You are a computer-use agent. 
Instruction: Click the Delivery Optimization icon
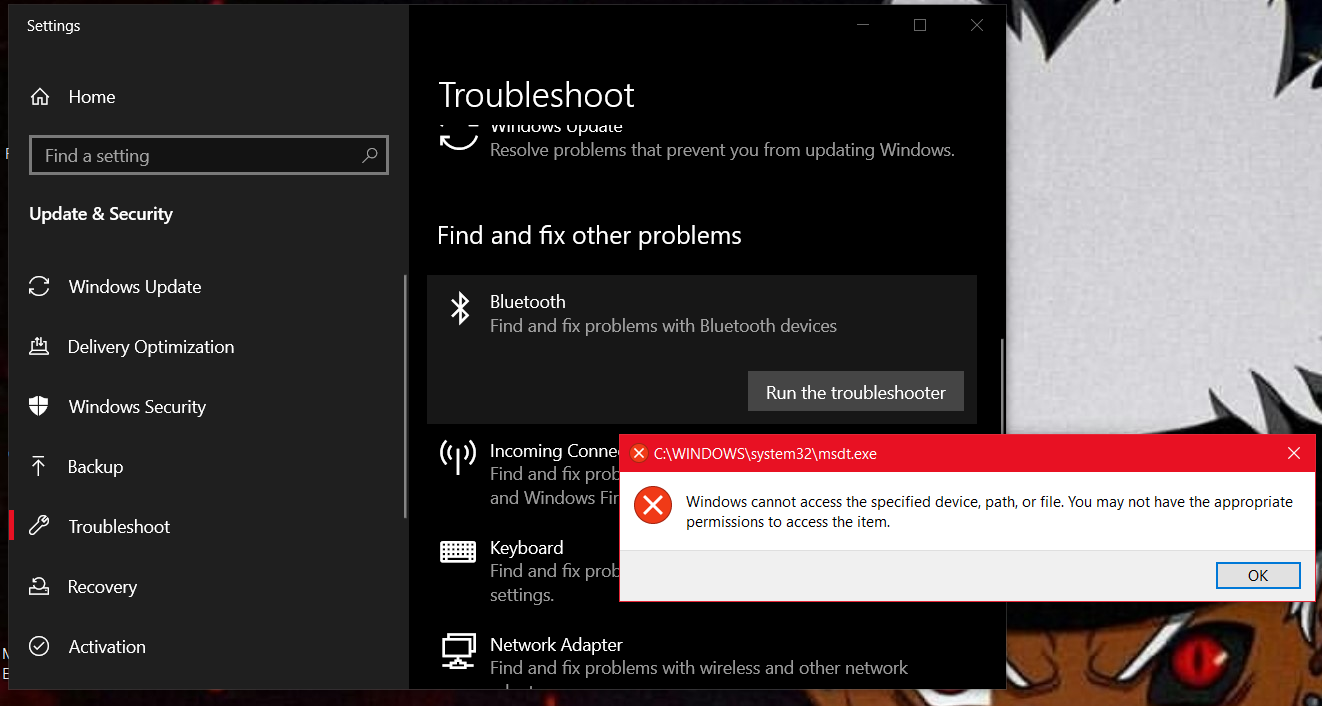coord(39,347)
